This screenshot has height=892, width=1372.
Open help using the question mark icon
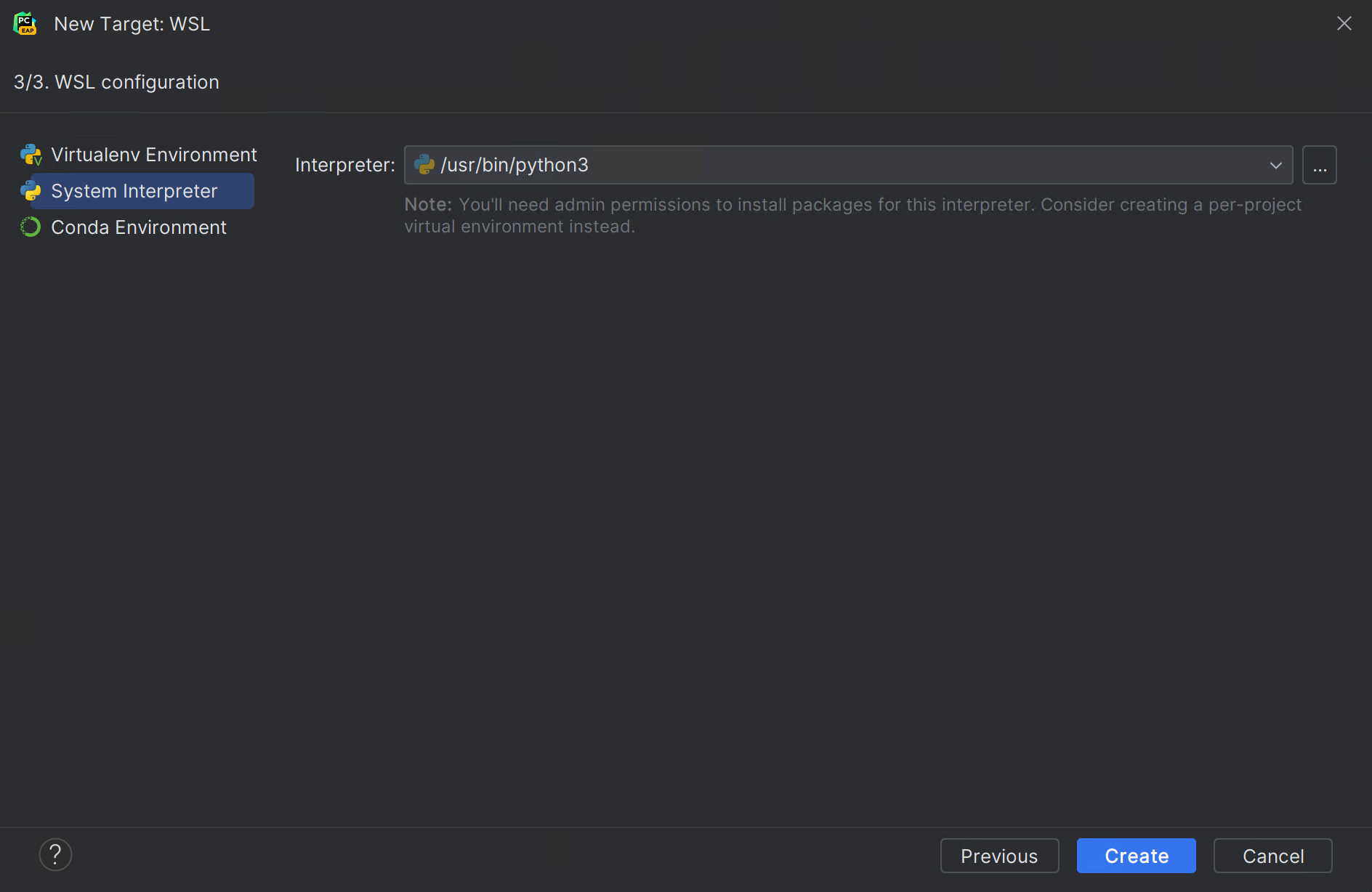click(x=55, y=854)
